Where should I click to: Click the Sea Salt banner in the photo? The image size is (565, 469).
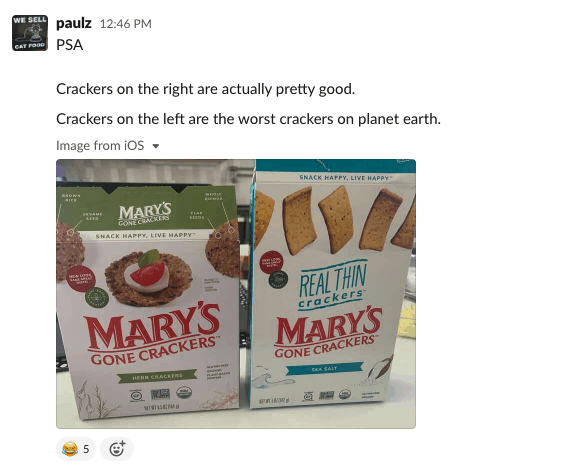[x=324, y=368]
